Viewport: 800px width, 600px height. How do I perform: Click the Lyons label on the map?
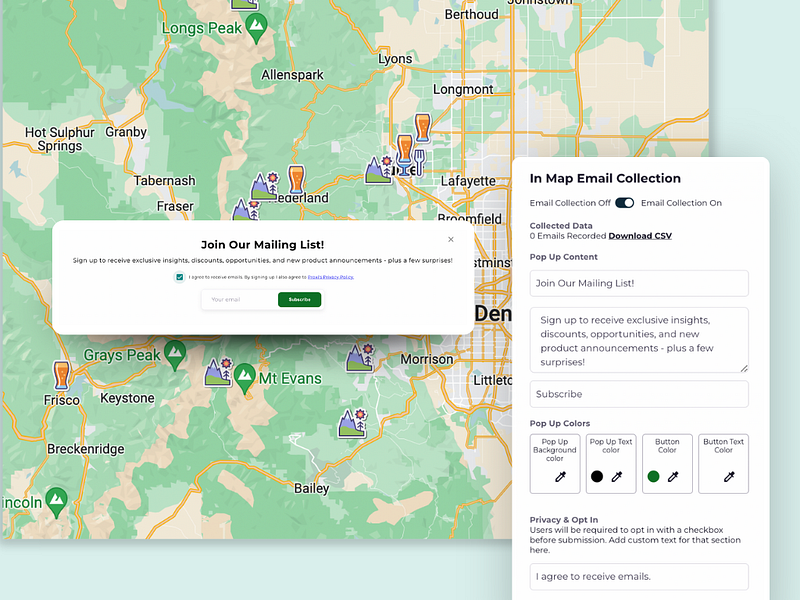coord(395,59)
